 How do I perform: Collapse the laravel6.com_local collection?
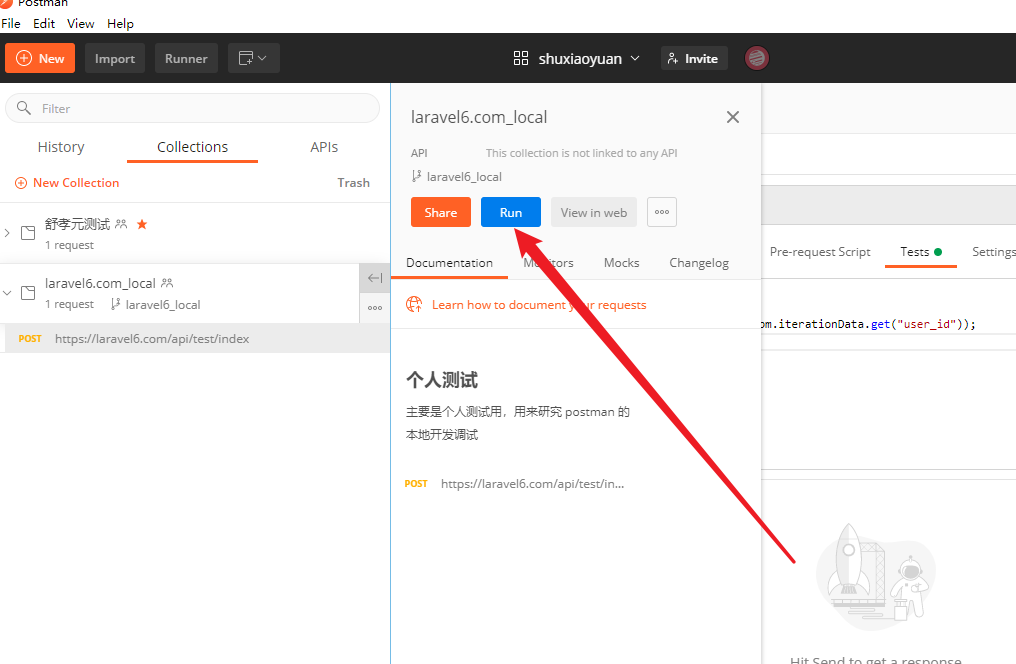point(7,293)
